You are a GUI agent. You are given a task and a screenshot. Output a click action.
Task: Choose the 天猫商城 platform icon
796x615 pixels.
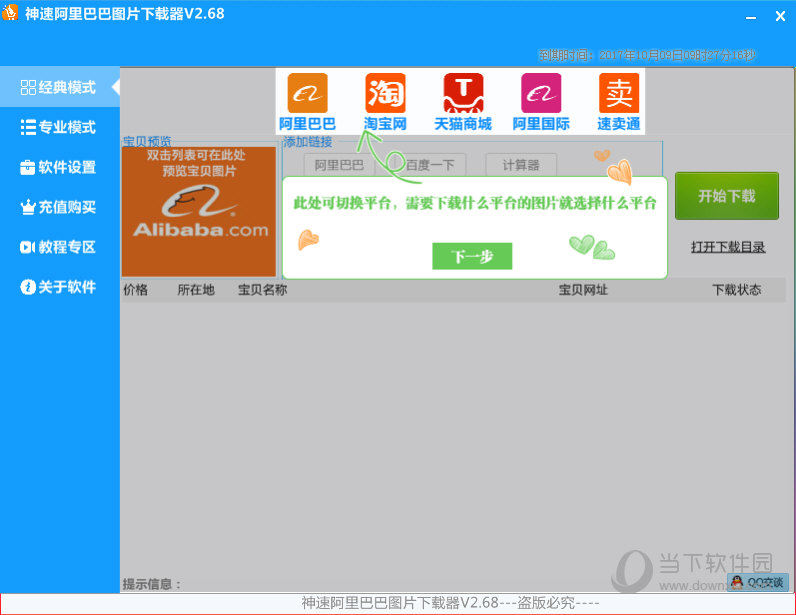point(463,102)
